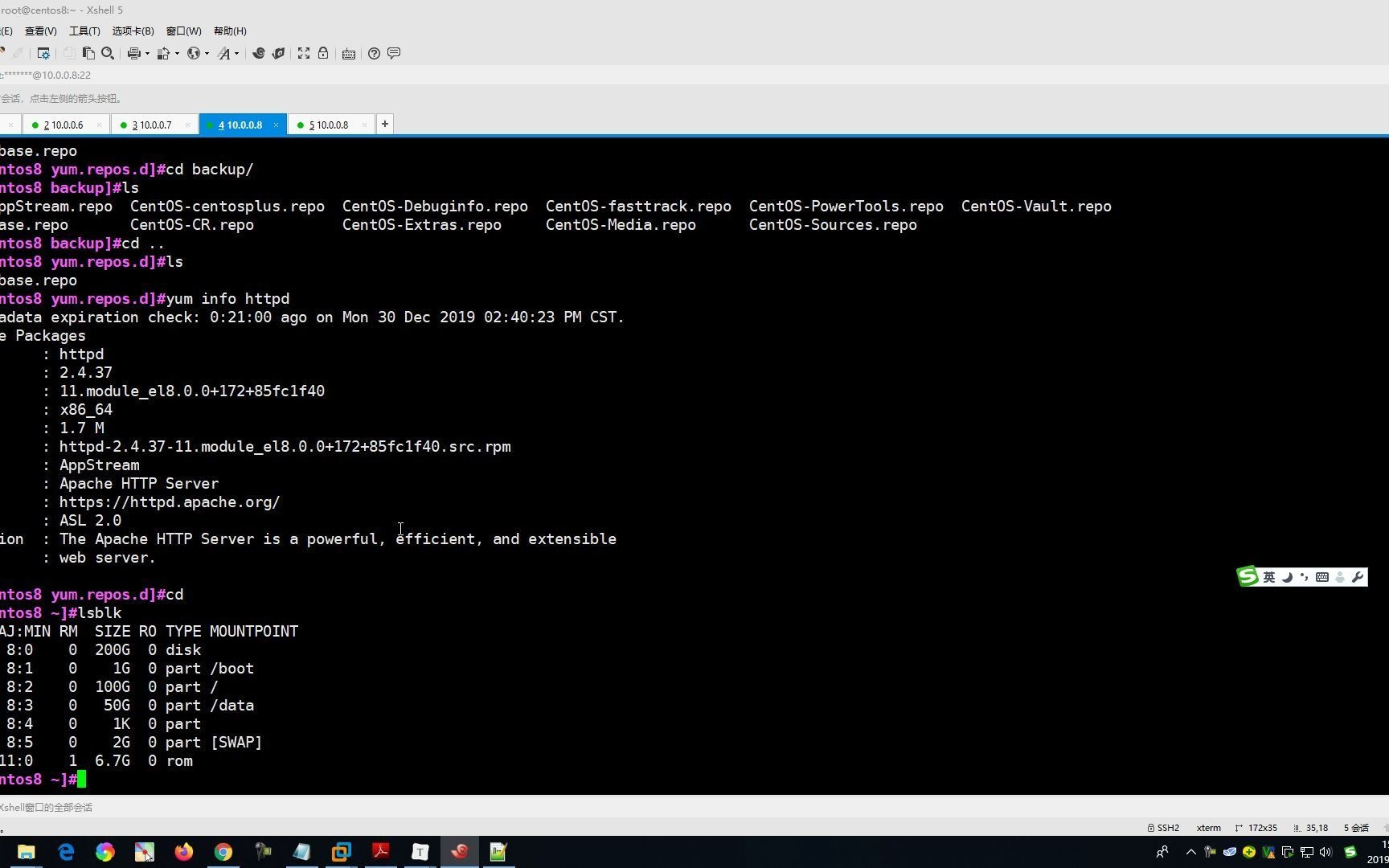
Task: Open the 查看(V) menu
Action: [41, 31]
